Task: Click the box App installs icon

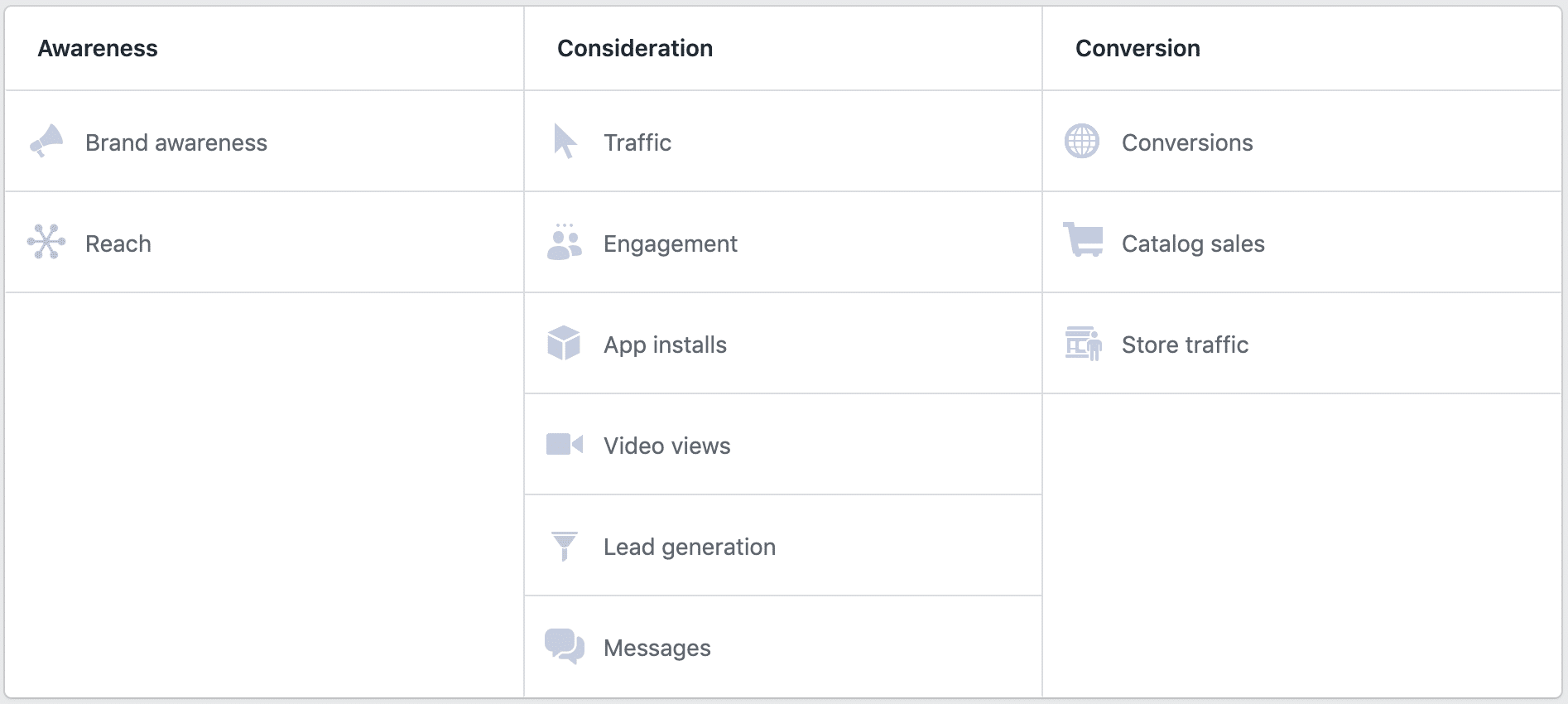Action: tap(564, 343)
